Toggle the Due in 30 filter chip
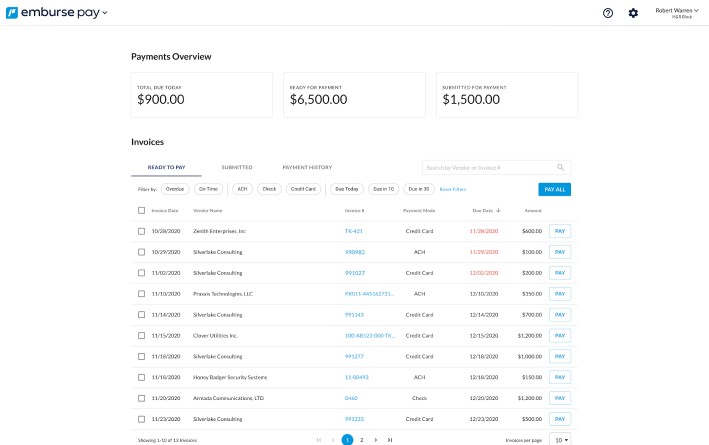This screenshot has width=709, height=445. click(x=419, y=189)
